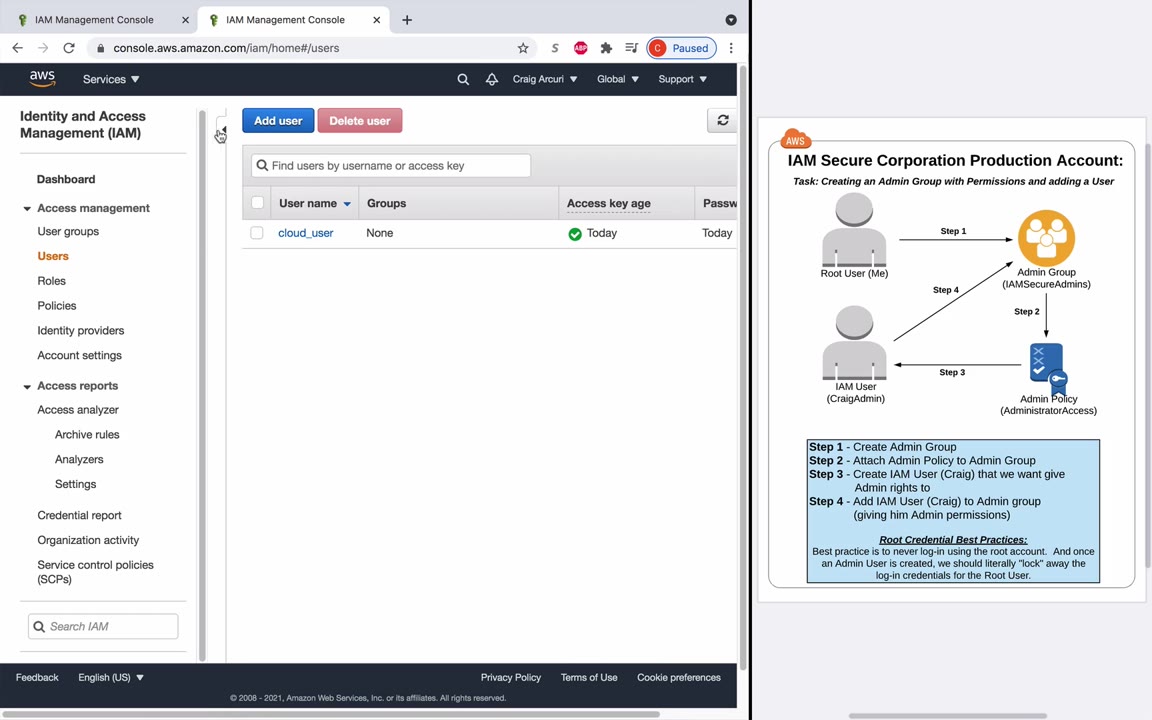Screen dimensions: 1152x720
Task: Click the tab search circle icon
Action: (731, 20)
